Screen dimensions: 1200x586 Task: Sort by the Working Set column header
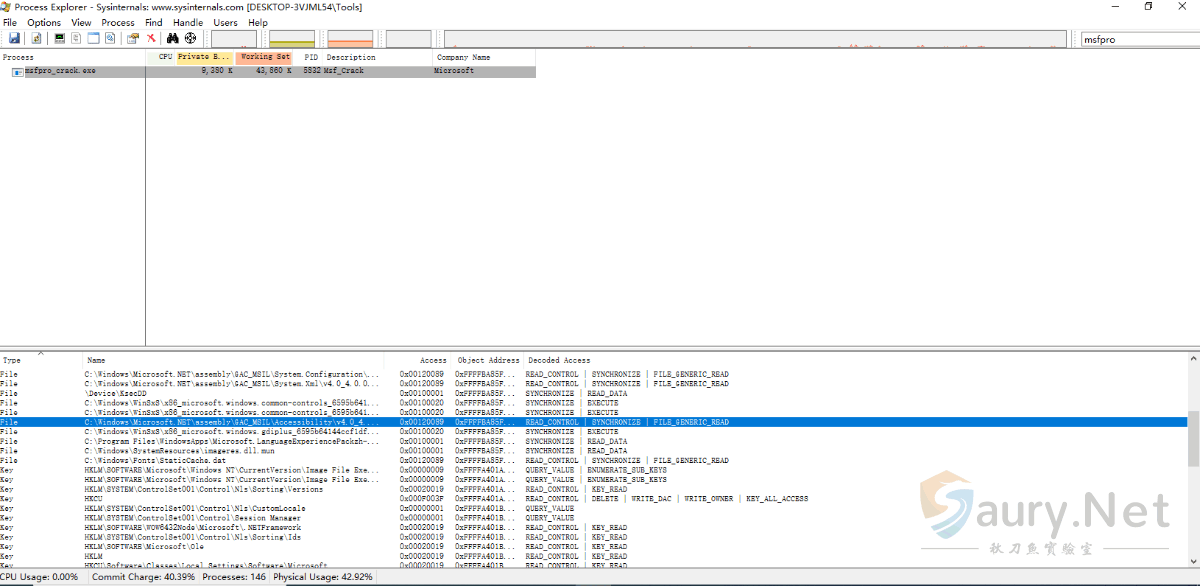coord(265,57)
